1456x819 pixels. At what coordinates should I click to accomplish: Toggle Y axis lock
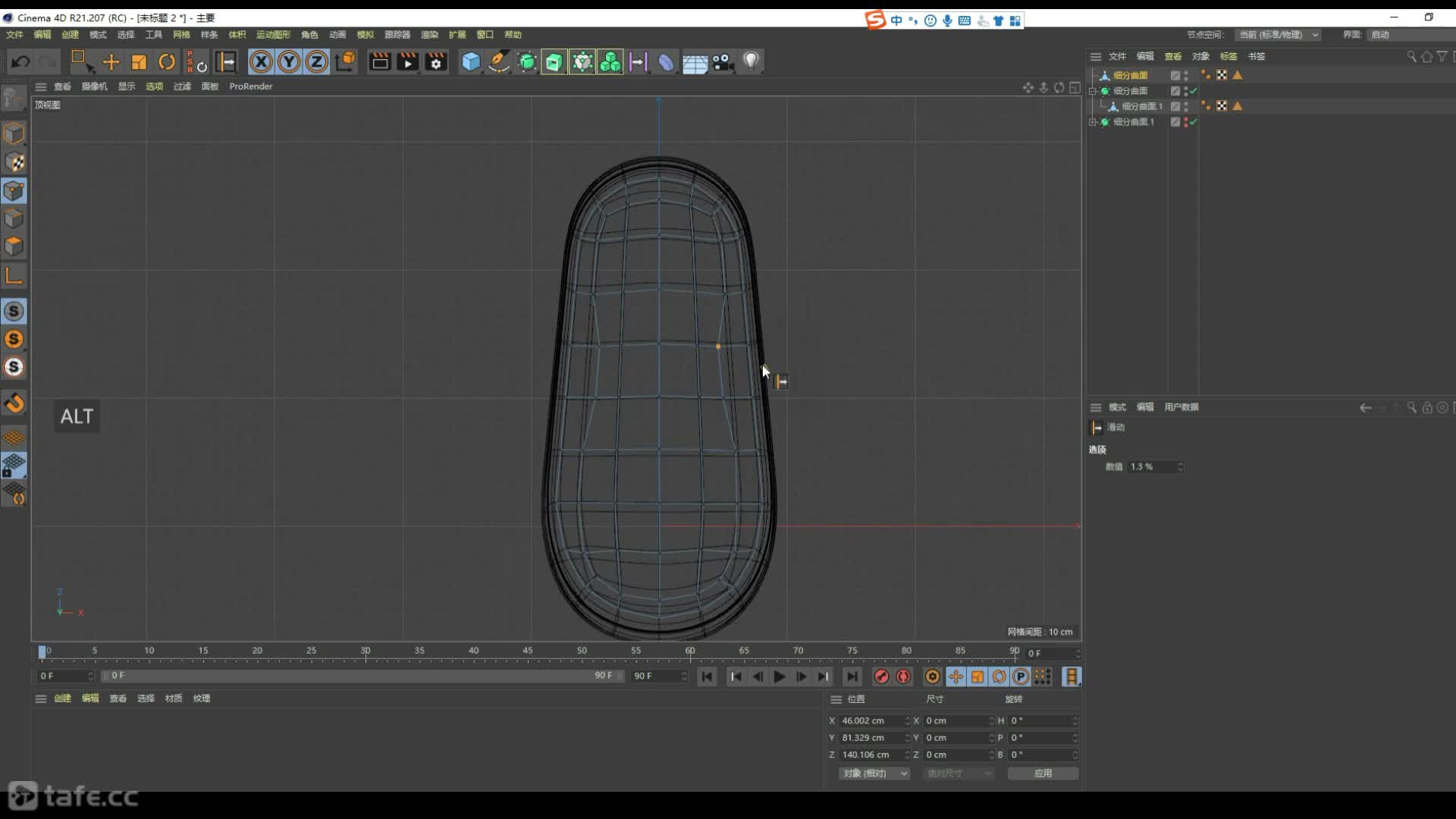(x=289, y=61)
